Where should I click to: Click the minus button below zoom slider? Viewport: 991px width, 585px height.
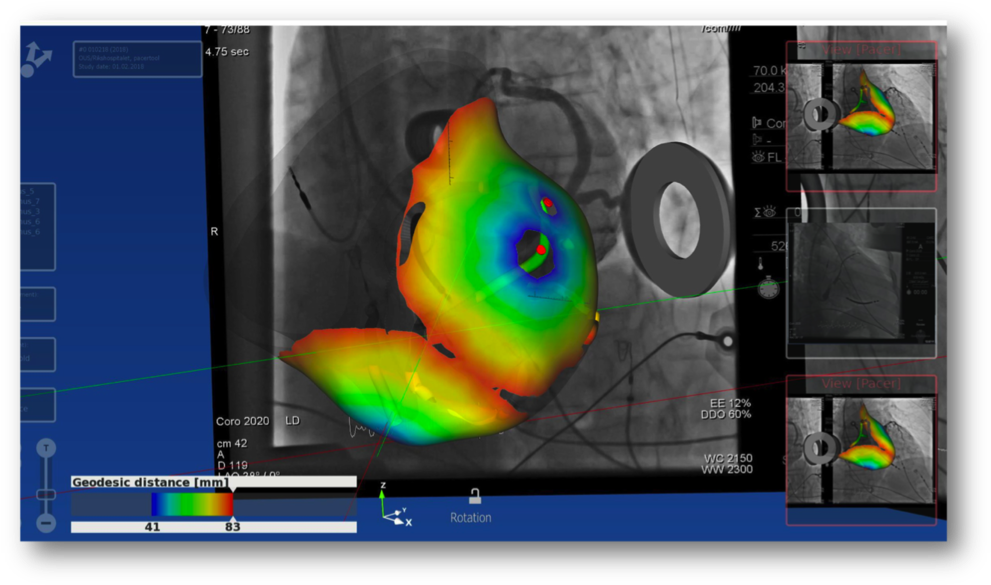coord(46,522)
